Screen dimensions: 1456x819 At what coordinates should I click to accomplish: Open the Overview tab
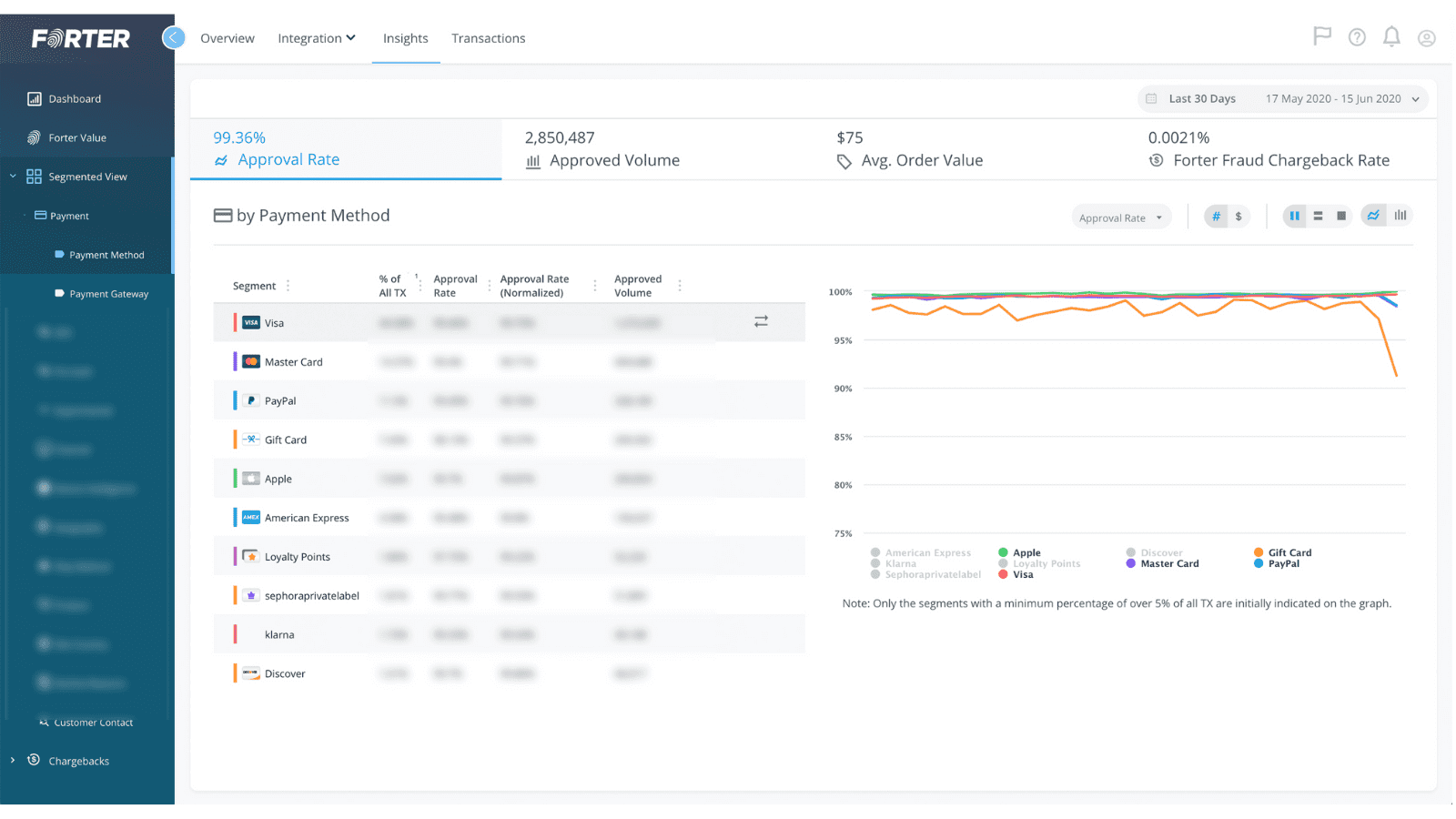coord(227,38)
